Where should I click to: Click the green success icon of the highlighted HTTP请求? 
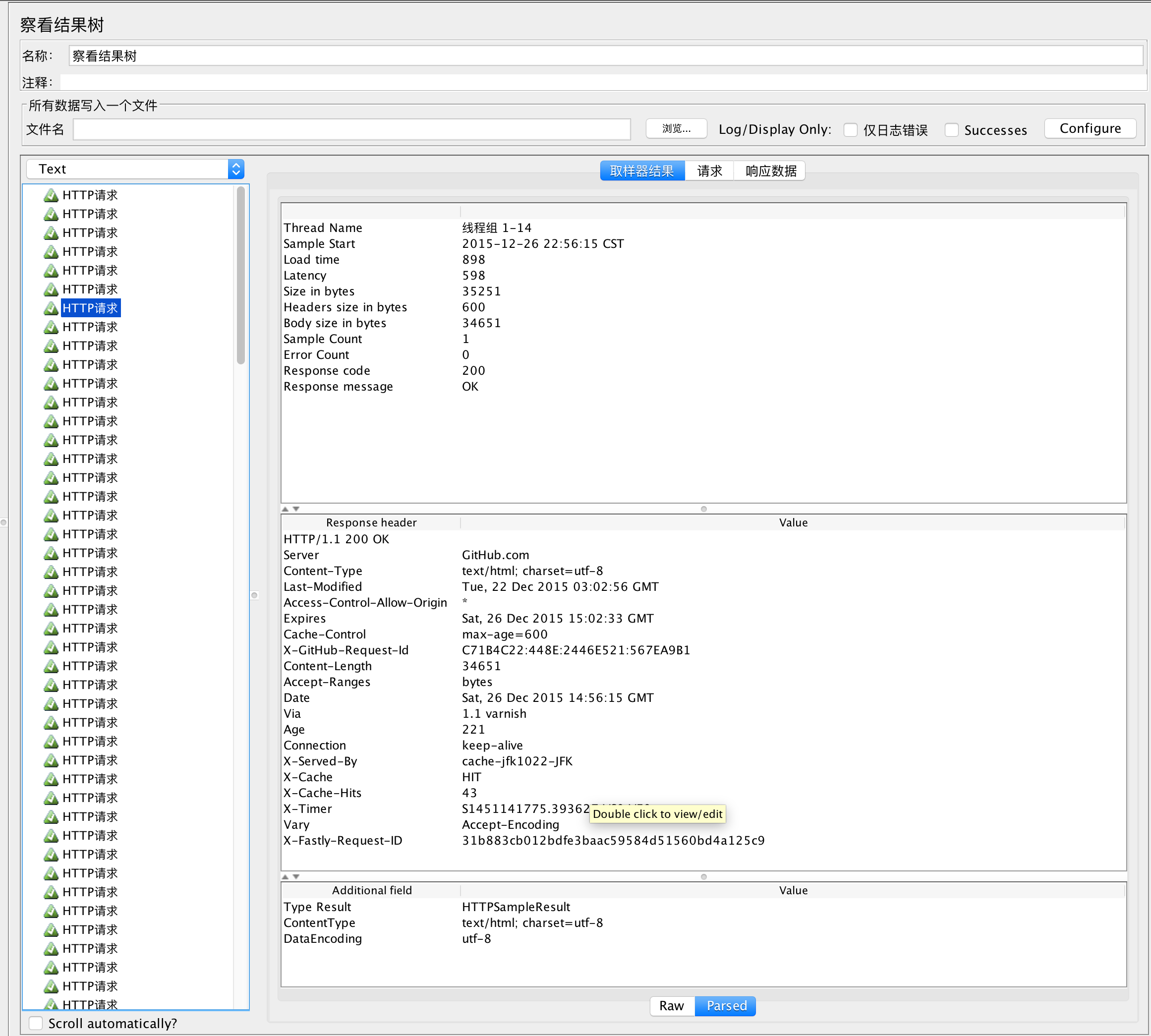pyautogui.click(x=51, y=308)
